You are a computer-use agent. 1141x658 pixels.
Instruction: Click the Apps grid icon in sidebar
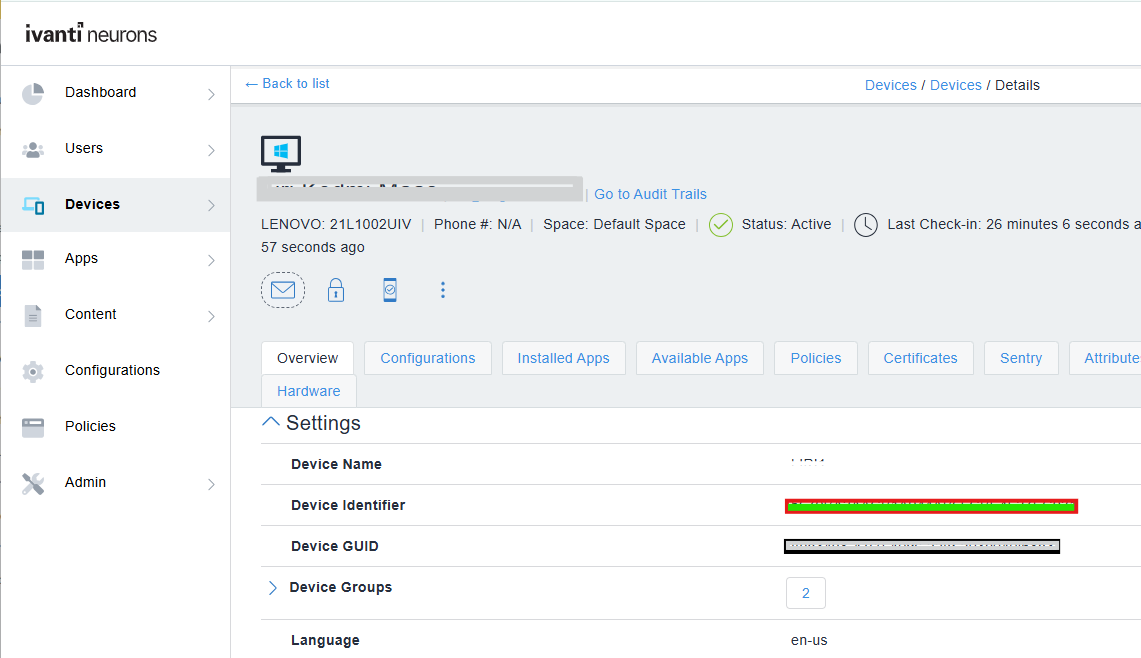coord(32,258)
